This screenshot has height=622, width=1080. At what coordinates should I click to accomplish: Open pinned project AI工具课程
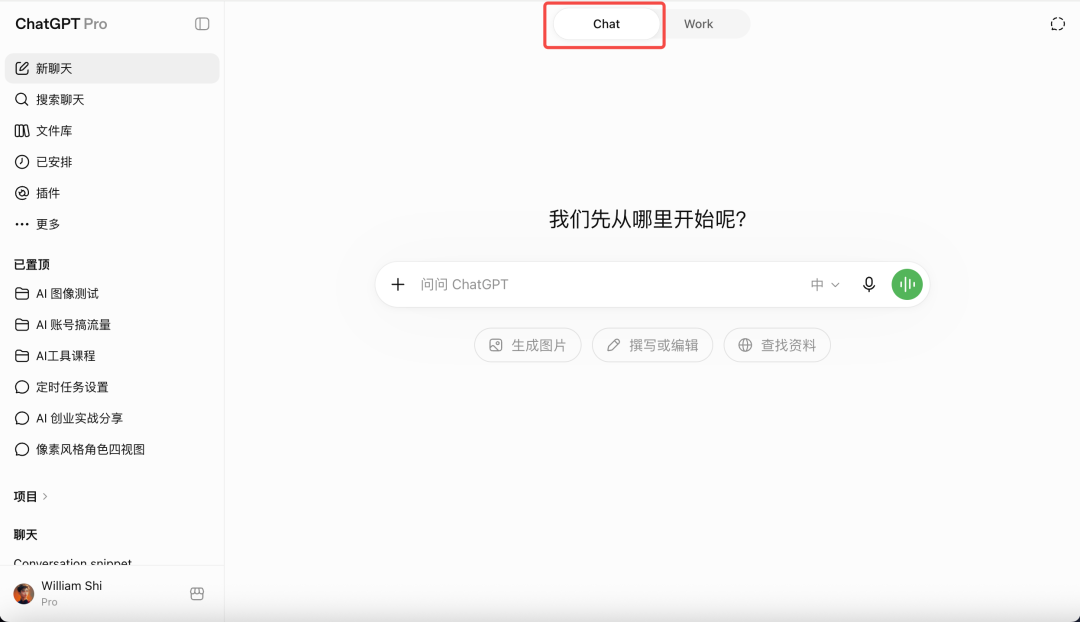click(112, 355)
